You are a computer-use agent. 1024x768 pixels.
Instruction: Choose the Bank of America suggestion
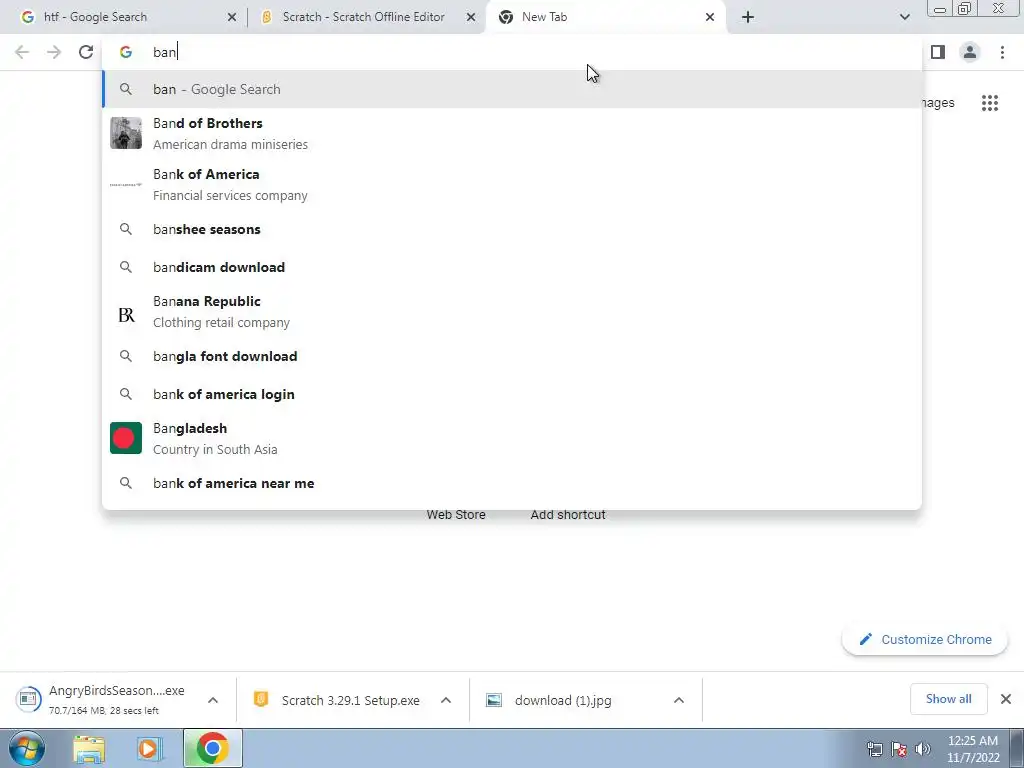(x=512, y=184)
